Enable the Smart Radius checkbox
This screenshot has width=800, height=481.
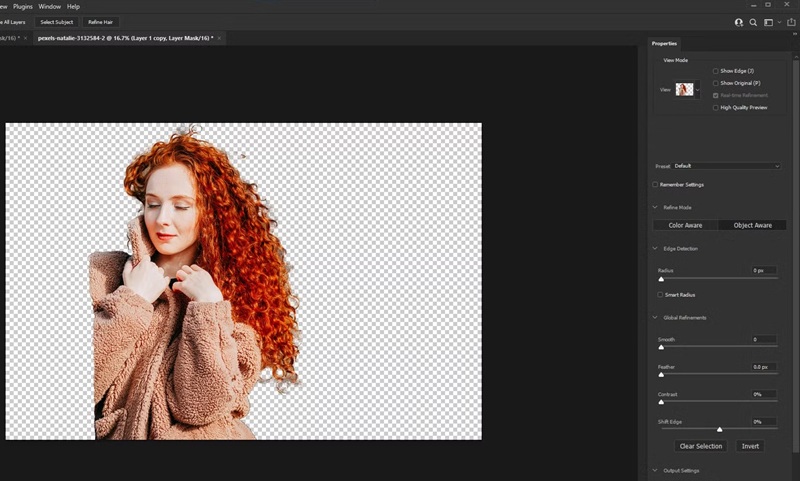[660, 295]
